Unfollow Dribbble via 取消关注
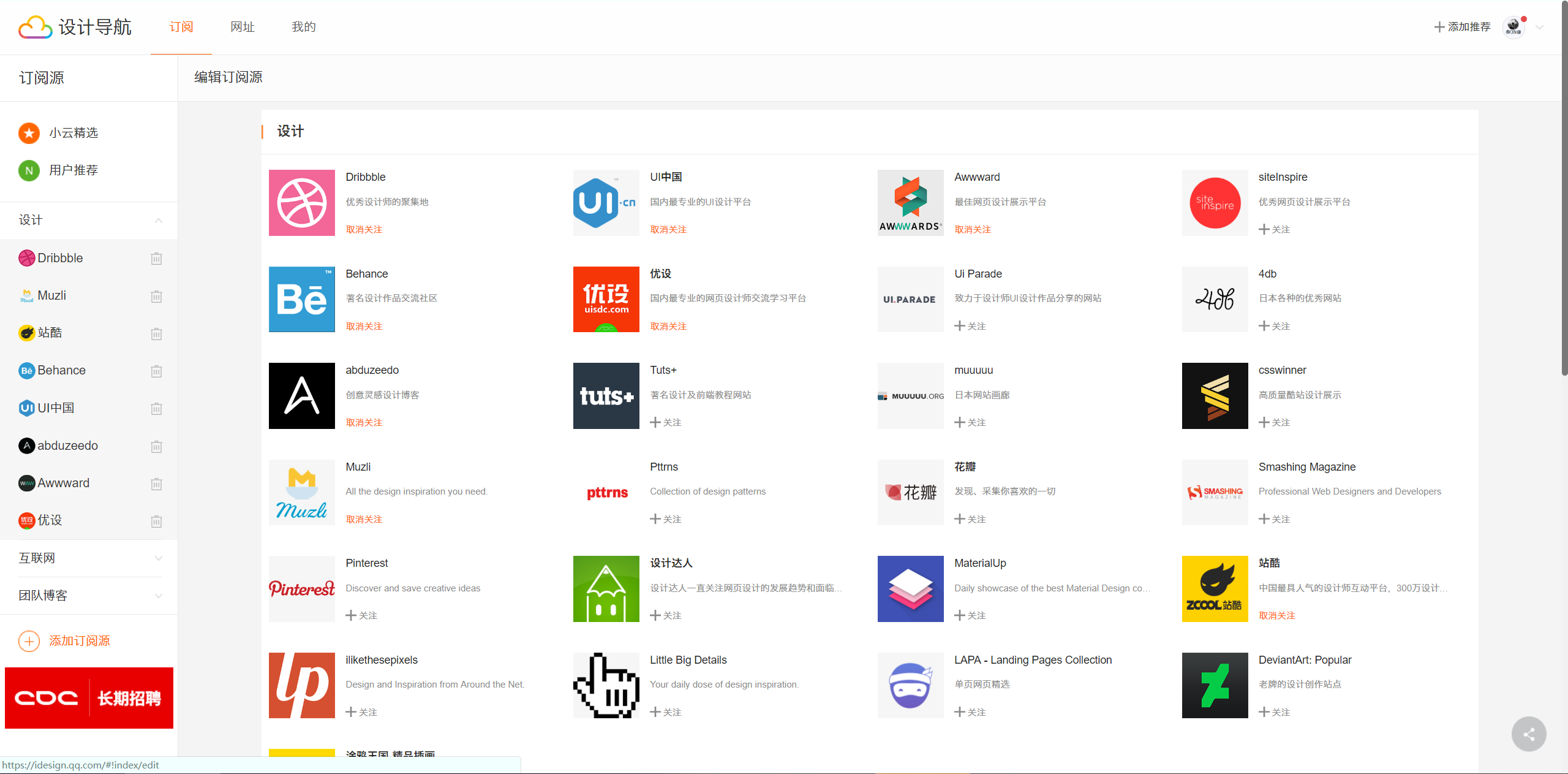 [x=364, y=229]
